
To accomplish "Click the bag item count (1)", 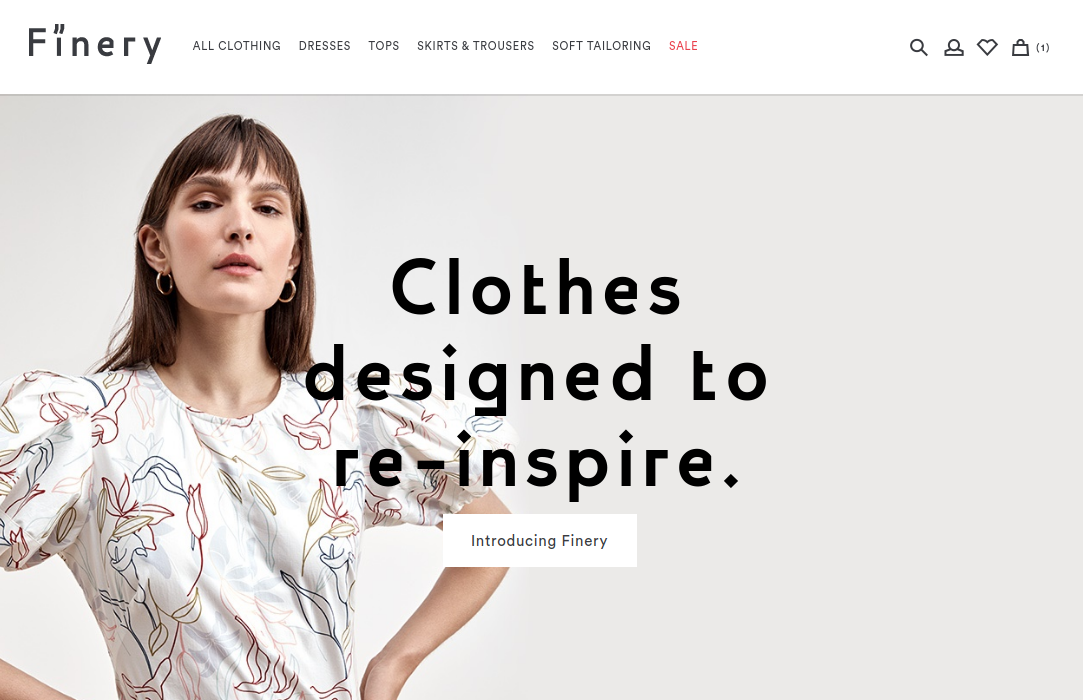I will click(1042, 48).
